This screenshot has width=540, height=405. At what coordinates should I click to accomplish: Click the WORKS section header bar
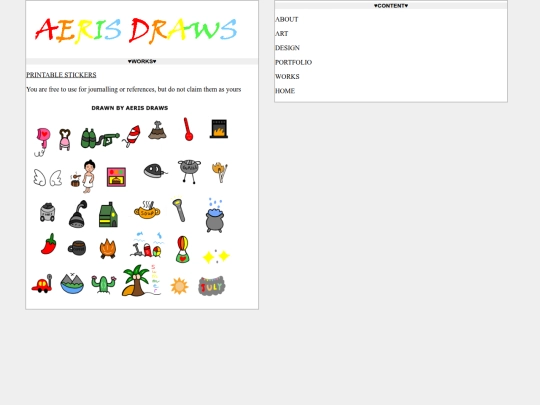[142, 61]
